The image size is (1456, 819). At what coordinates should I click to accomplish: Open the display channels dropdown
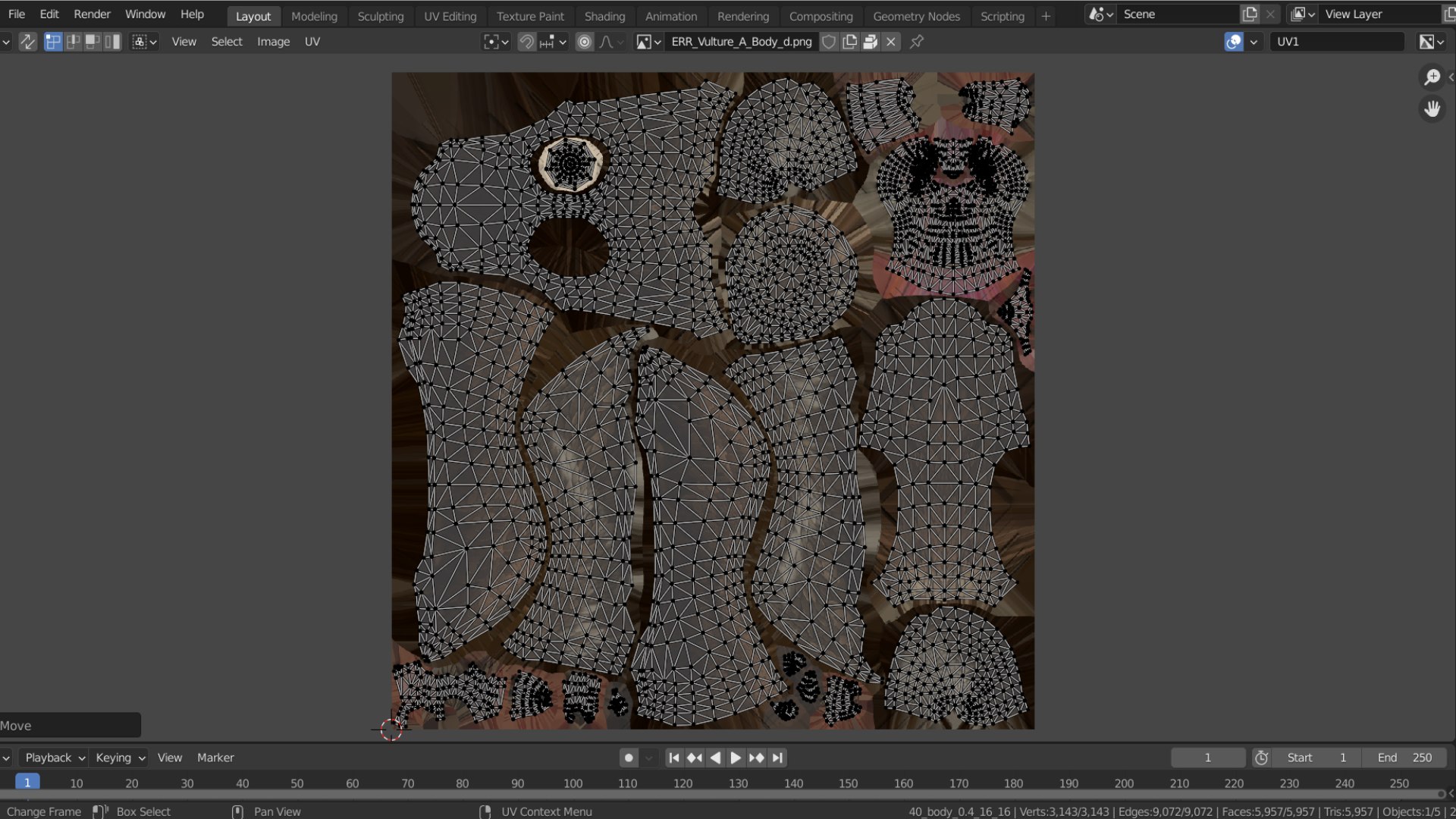click(1432, 42)
